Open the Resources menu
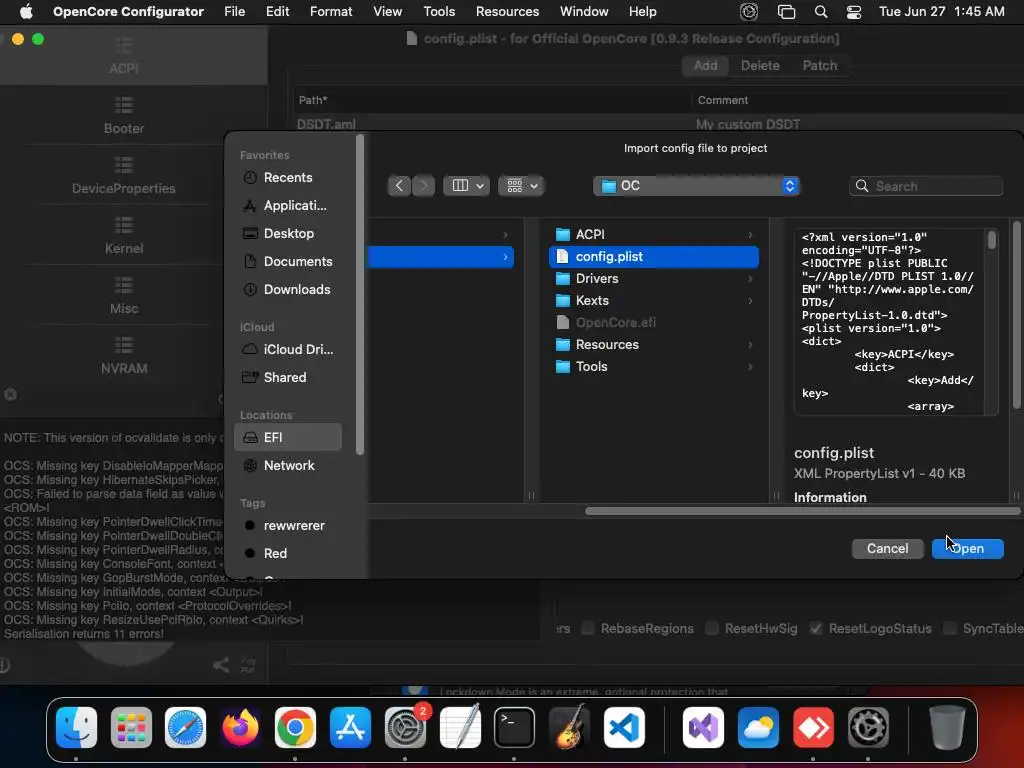The width and height of the screenshot is (1024, 768). 507,12
